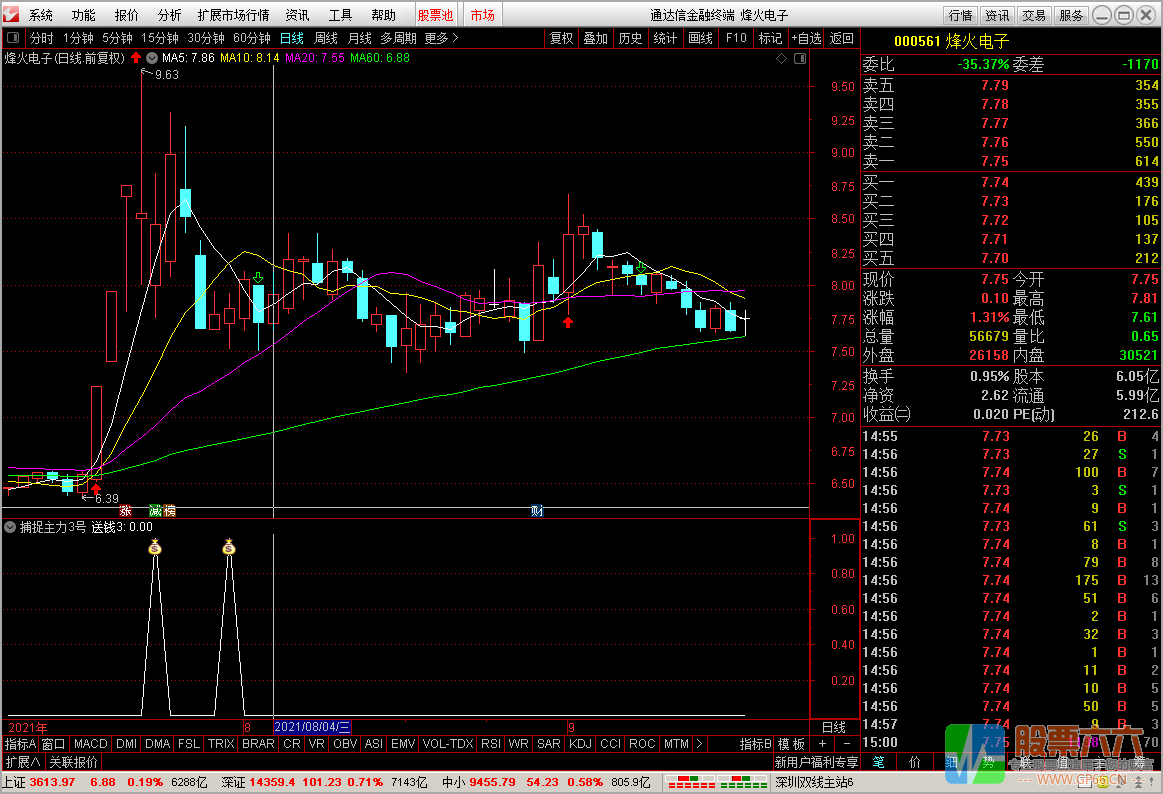Click the diamond icon atop the chart
This screenshot has width=1163, height=794.
[781, 59]
